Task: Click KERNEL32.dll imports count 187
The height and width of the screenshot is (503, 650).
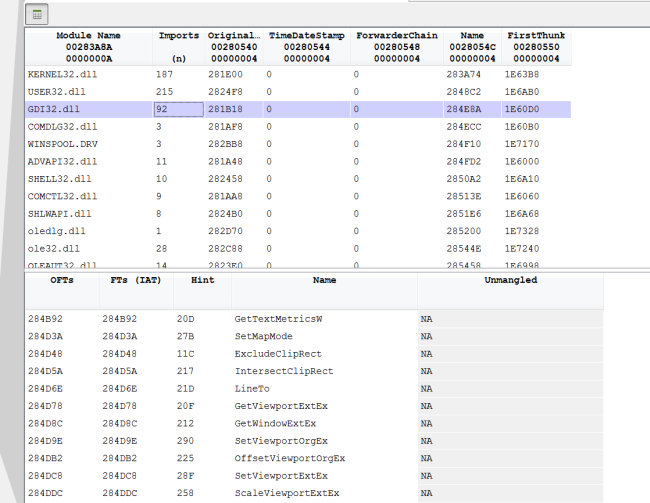Action: [165, 75]
